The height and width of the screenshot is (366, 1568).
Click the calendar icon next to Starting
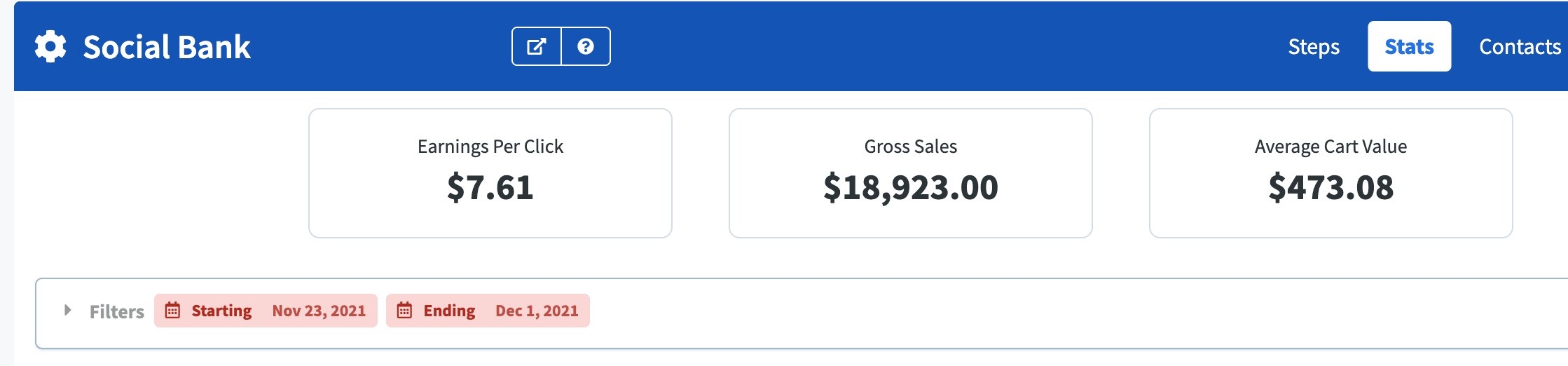click(172, 311)
